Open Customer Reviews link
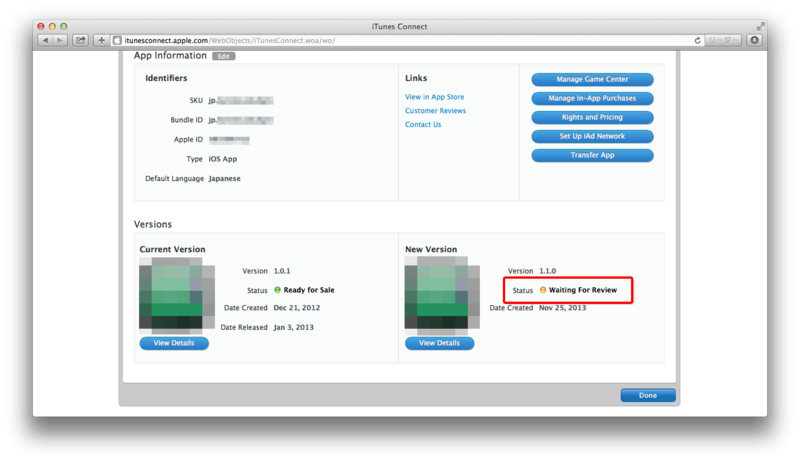Viewport: 800px width, 462px height. click(435, 111)
